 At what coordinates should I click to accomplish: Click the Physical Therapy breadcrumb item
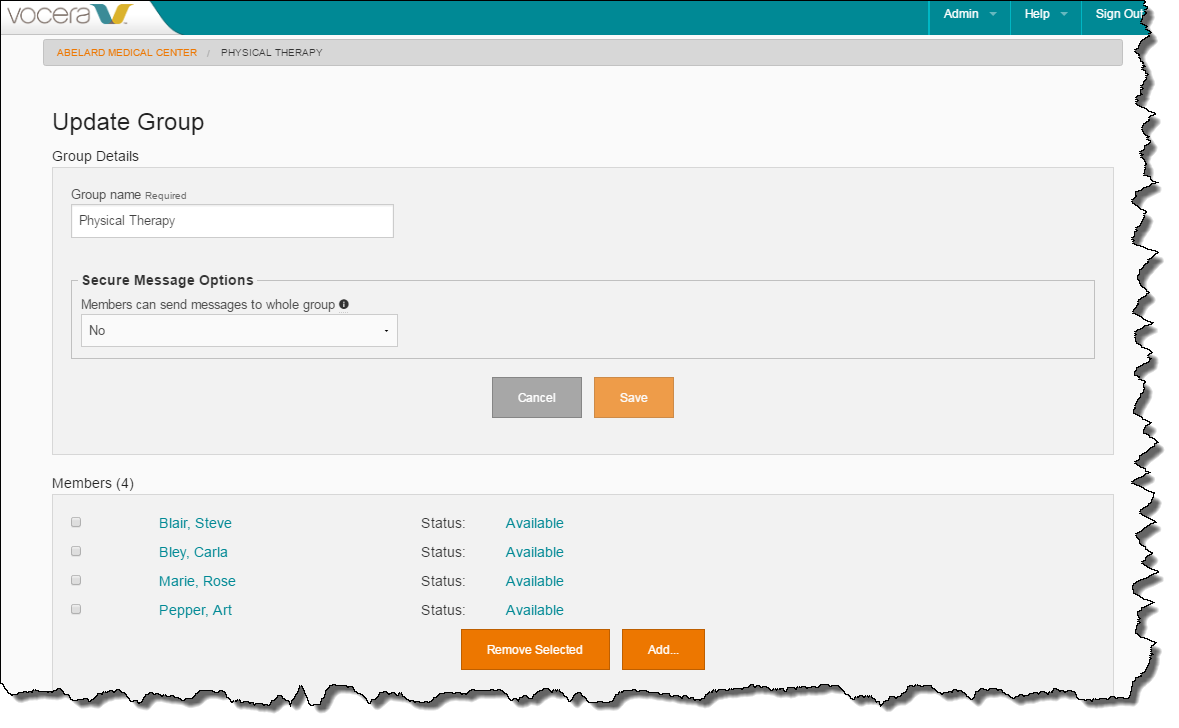(x=271, y=52)
